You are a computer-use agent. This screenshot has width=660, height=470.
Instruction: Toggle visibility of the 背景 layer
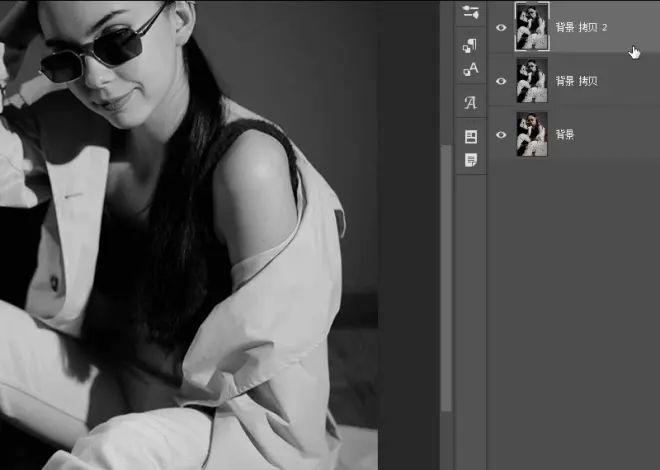(x=501, y=135)
